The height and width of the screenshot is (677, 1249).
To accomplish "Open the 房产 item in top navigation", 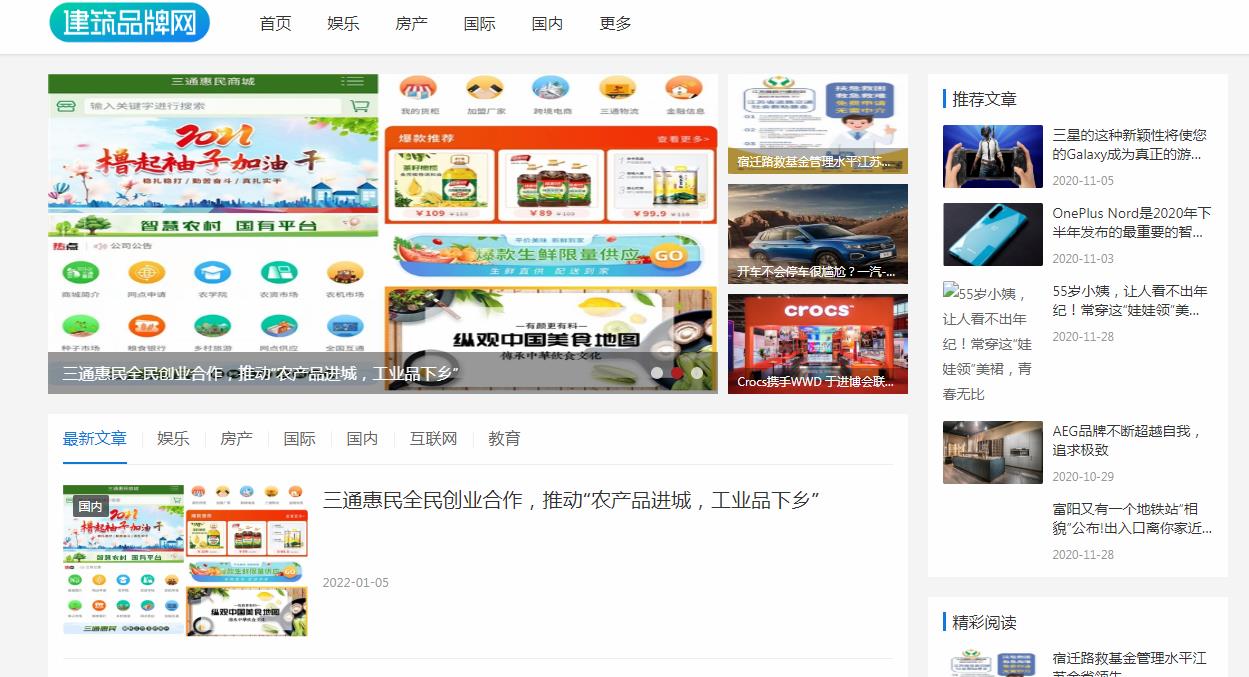I will (411, 23).
